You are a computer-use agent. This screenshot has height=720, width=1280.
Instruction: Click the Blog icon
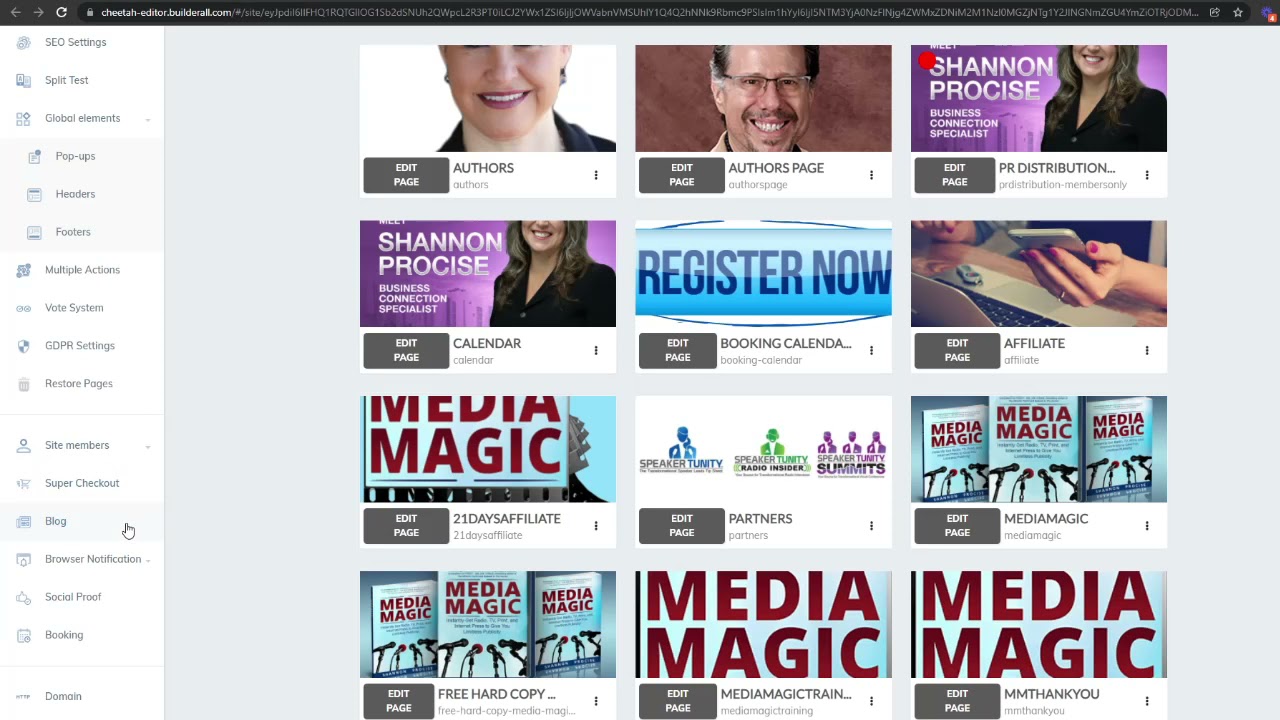[x=23, y=521]
